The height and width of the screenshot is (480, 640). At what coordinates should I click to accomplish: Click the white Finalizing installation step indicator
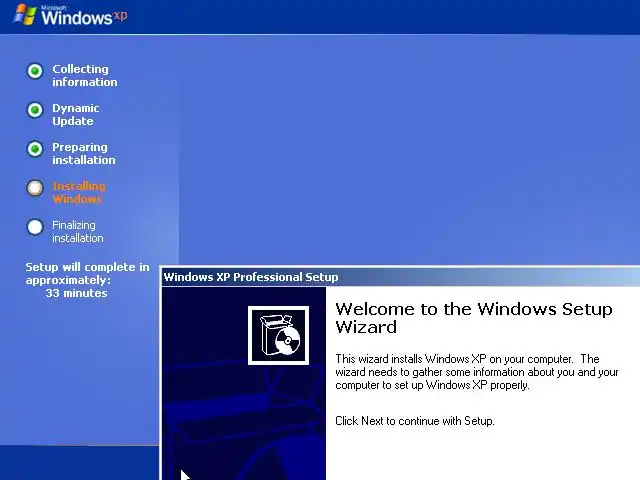pyautogui.click(x=35, y=227)
